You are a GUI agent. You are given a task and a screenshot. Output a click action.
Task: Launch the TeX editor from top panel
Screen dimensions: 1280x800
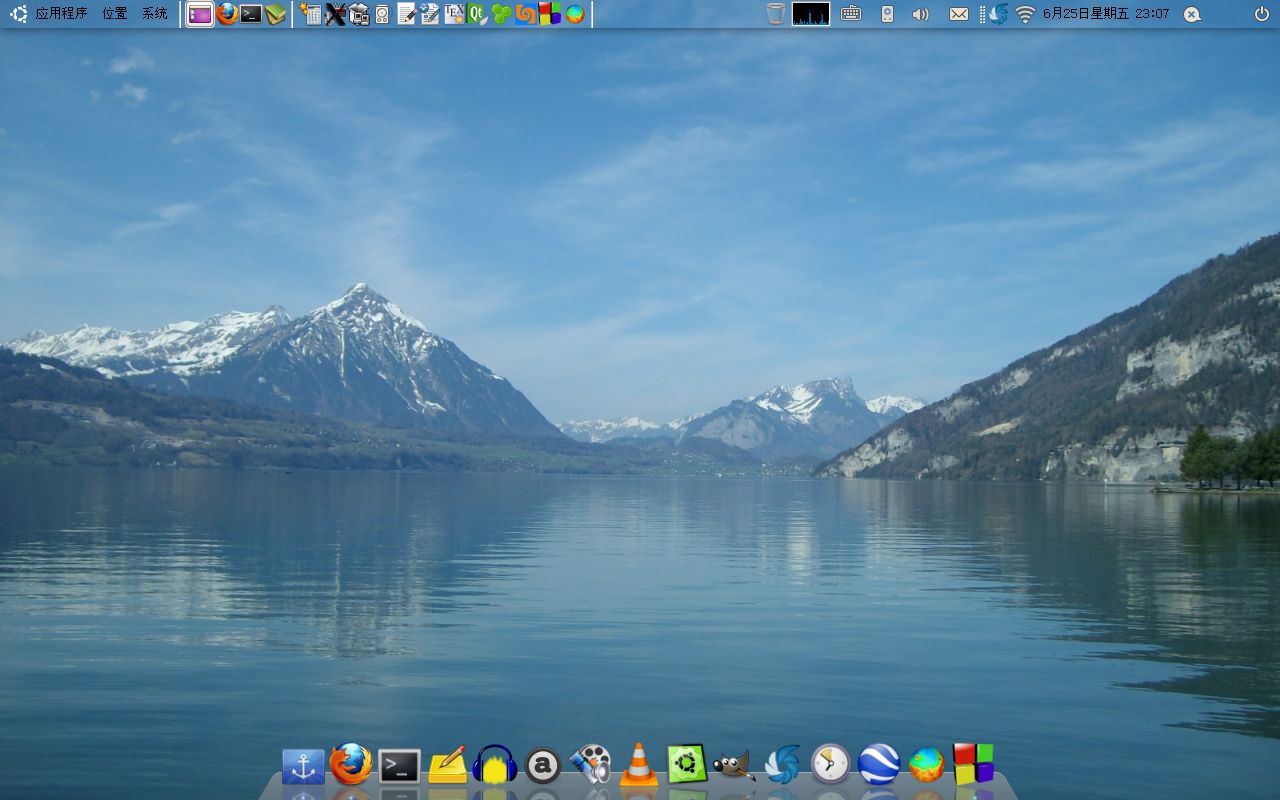point(454,14)
